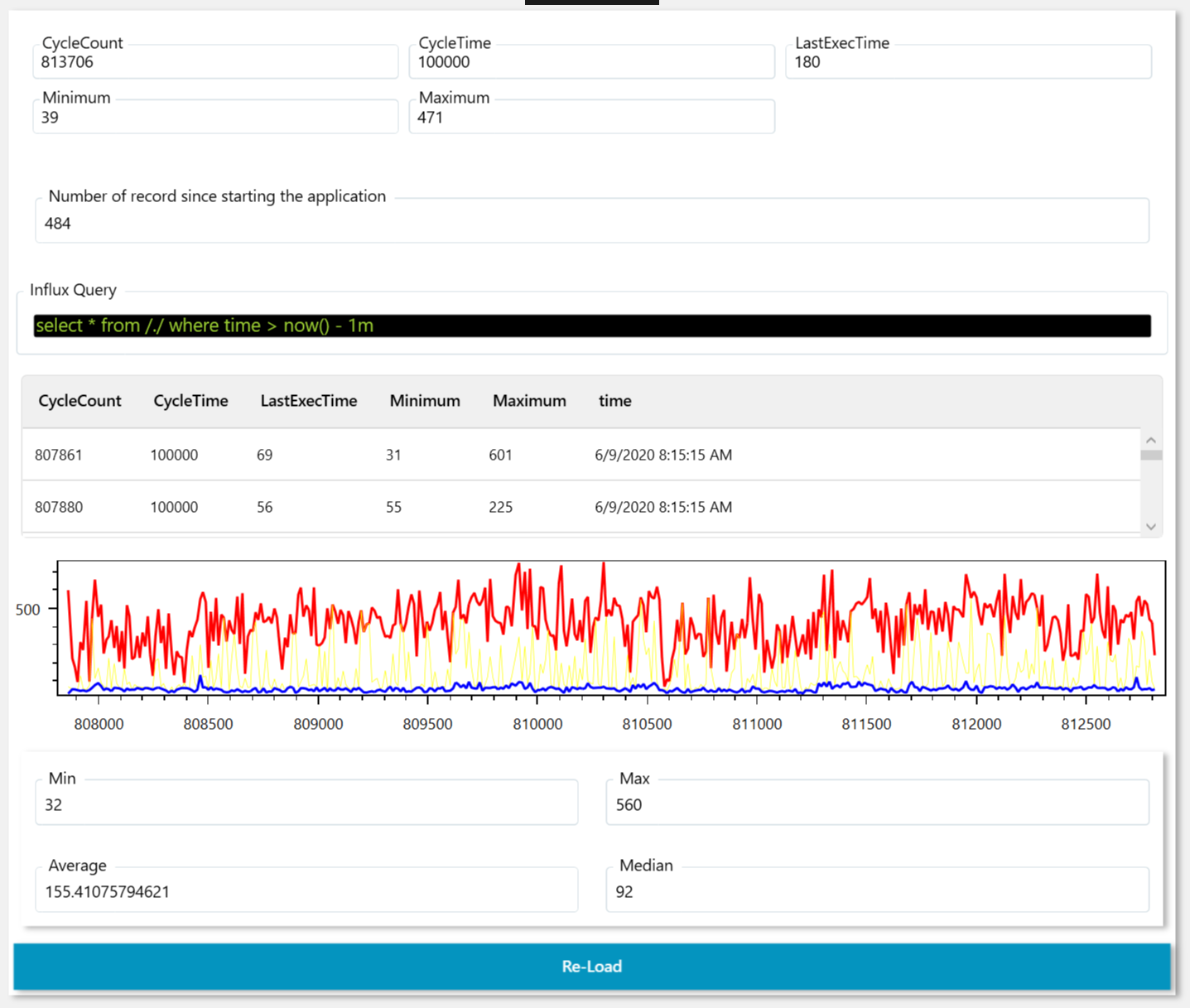The height and width of the screenshot is (1008, 1190).
Task: Click chart x-axis label 809500
Action: tap(427, 724)
